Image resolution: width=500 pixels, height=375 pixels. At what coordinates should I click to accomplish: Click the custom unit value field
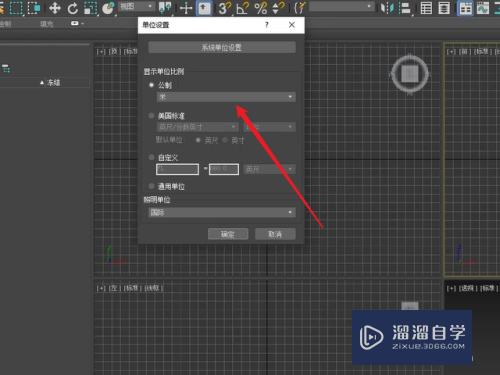click(224, 169)
